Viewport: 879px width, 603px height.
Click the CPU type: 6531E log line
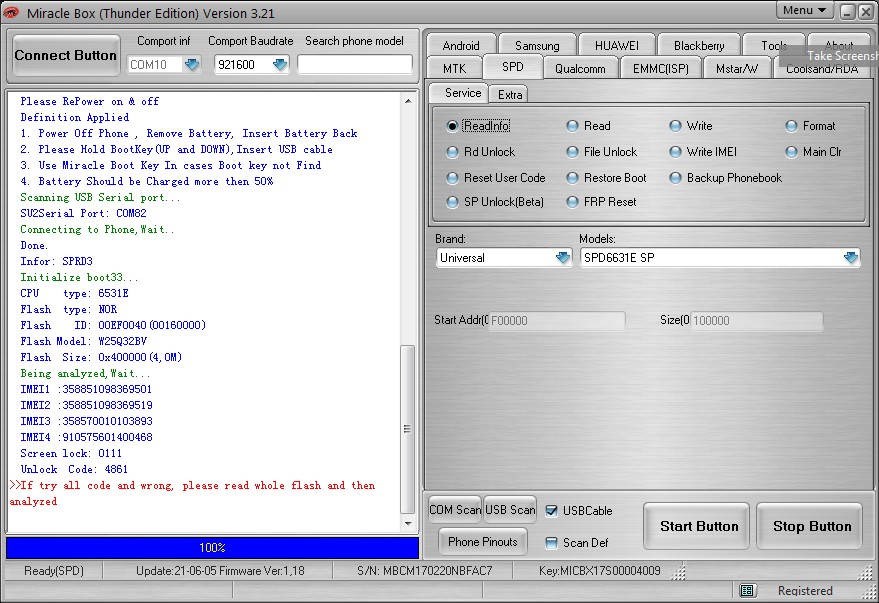(x=75, y=293)
